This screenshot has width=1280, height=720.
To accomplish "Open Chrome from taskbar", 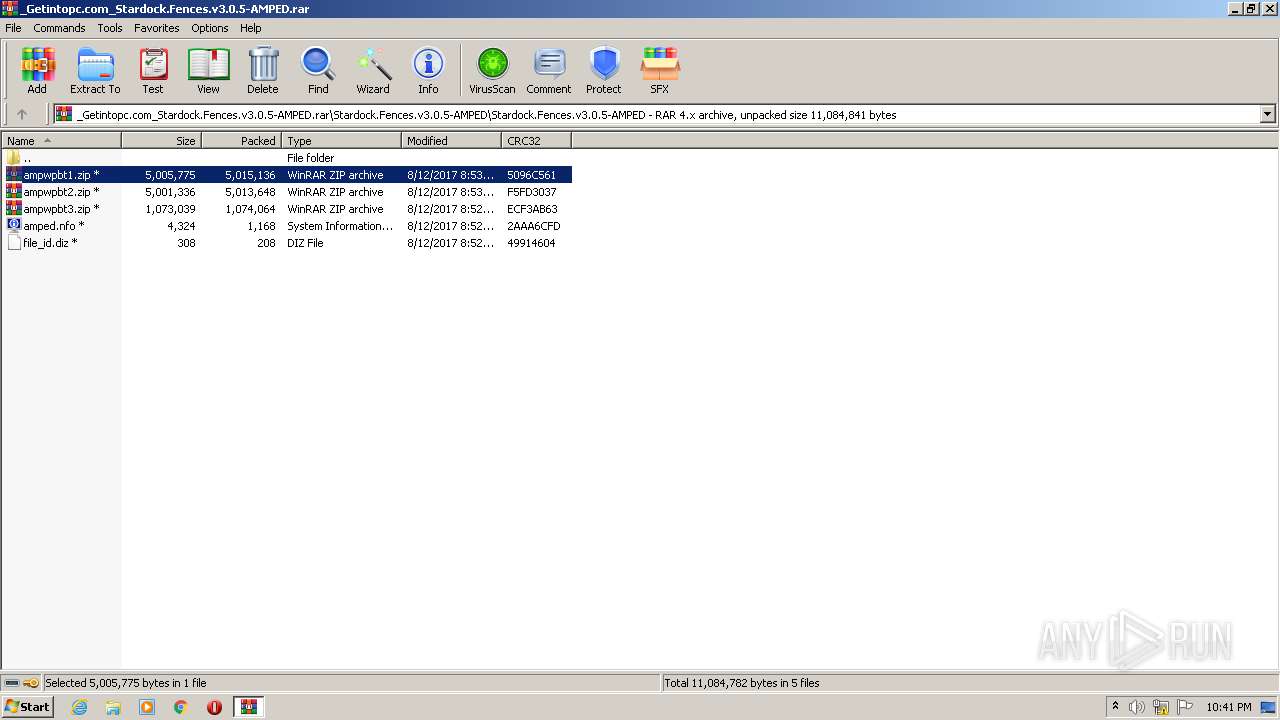I will (x=181, y=707).
